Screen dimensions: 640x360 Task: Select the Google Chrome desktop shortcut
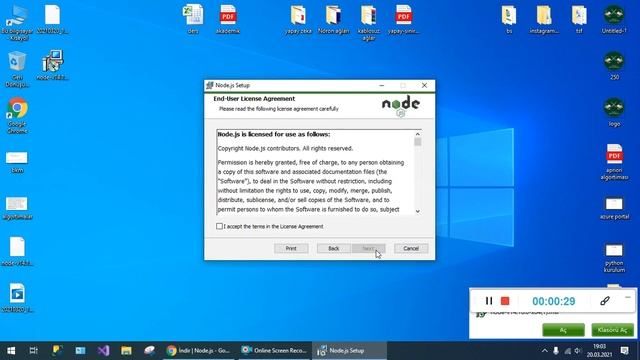coord(17,116)
